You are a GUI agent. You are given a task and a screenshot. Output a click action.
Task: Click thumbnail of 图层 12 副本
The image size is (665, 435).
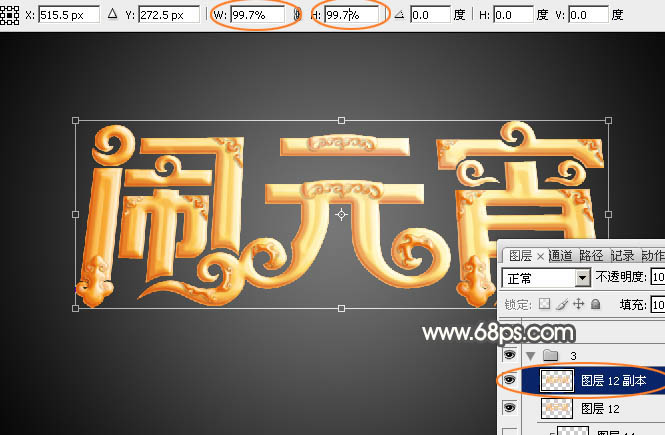click(556, 380)
